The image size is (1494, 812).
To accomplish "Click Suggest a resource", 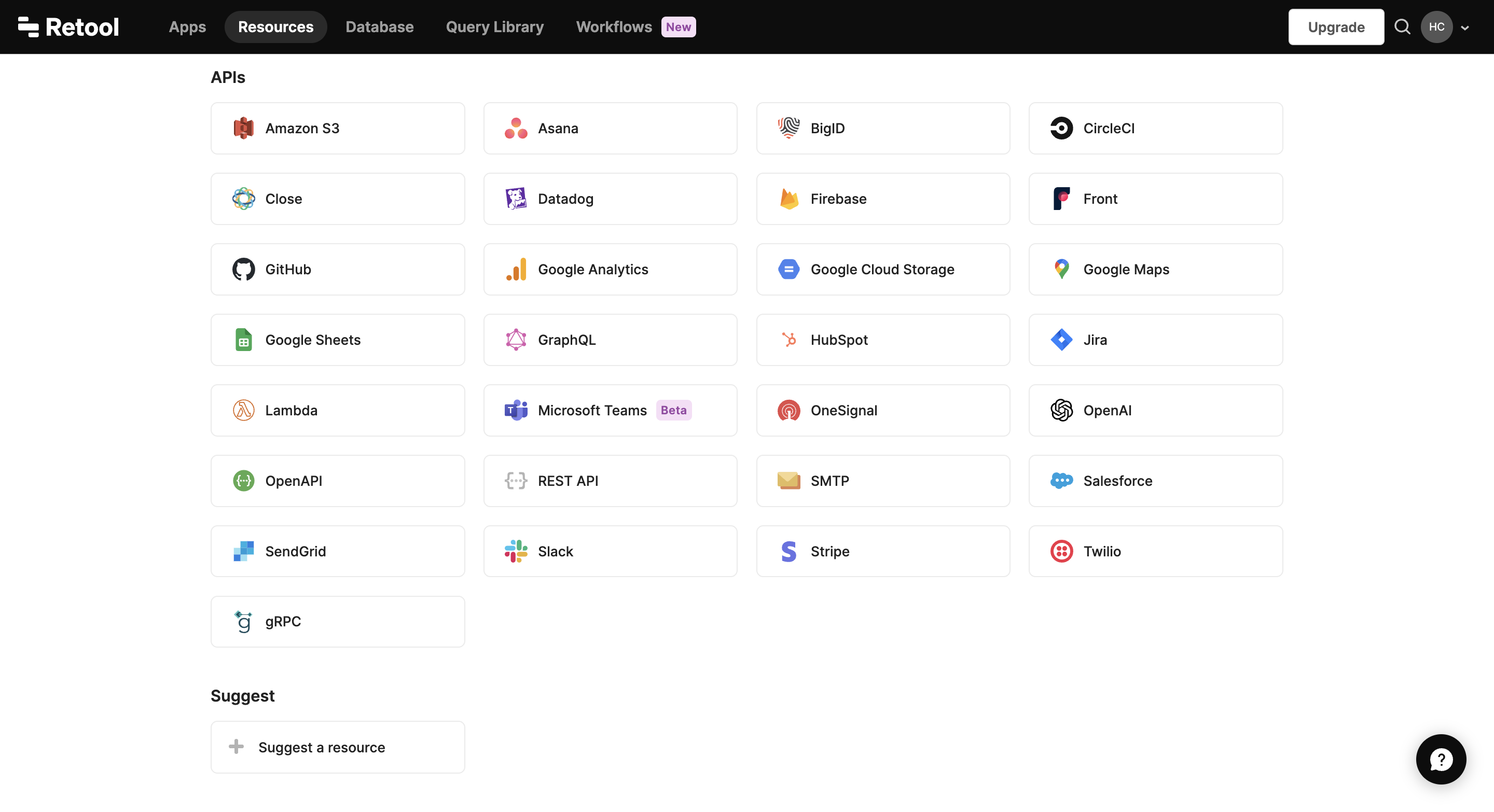I will click(x=338, y=747).
